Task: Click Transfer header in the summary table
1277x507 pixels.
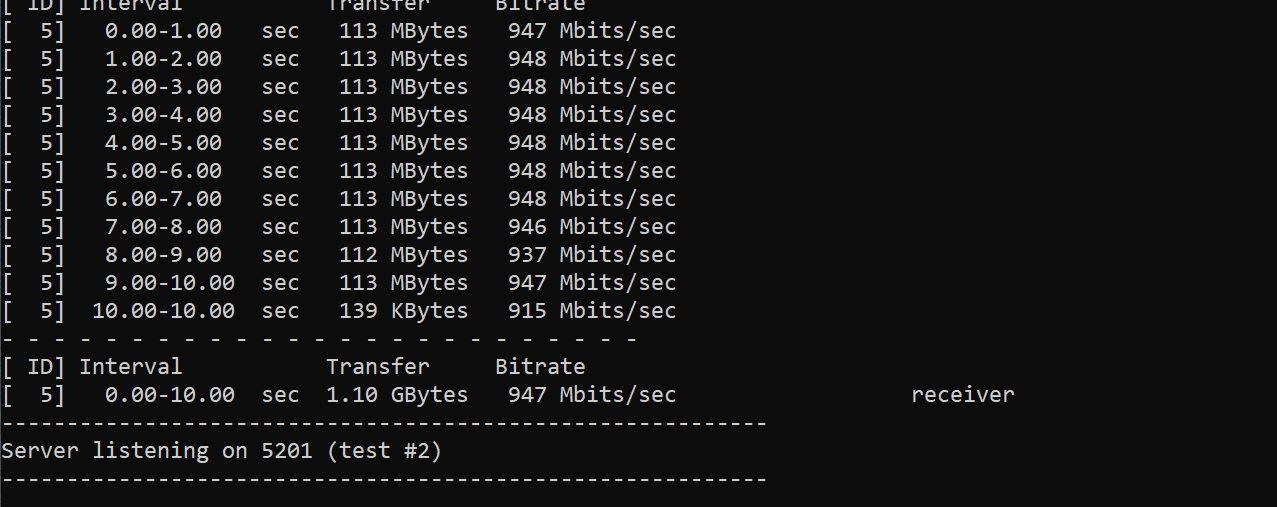Action: tap(378, 366)
